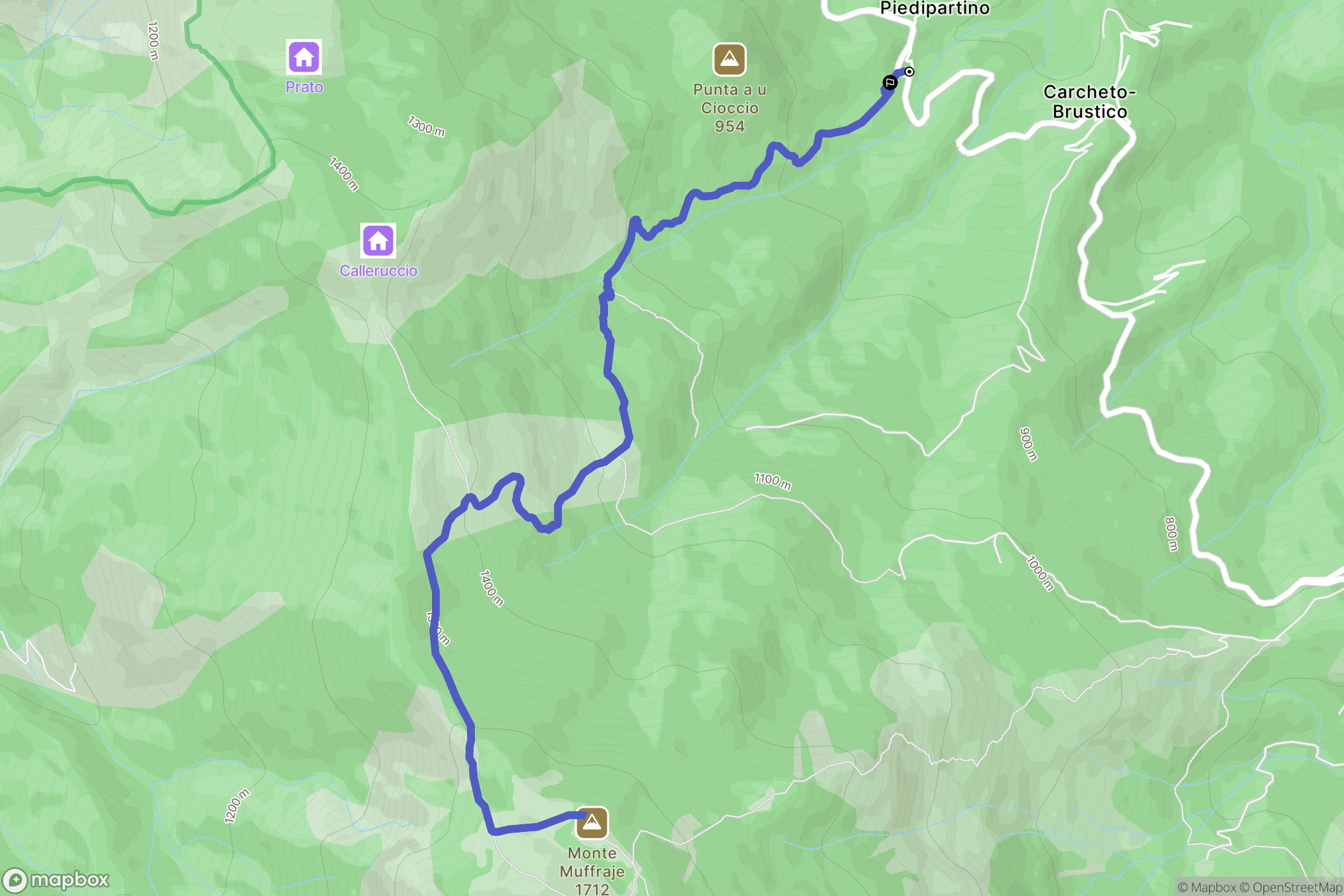Click the black finish flag marker
The height and width of the screenshot is (896, 1344).
(890, 83)
